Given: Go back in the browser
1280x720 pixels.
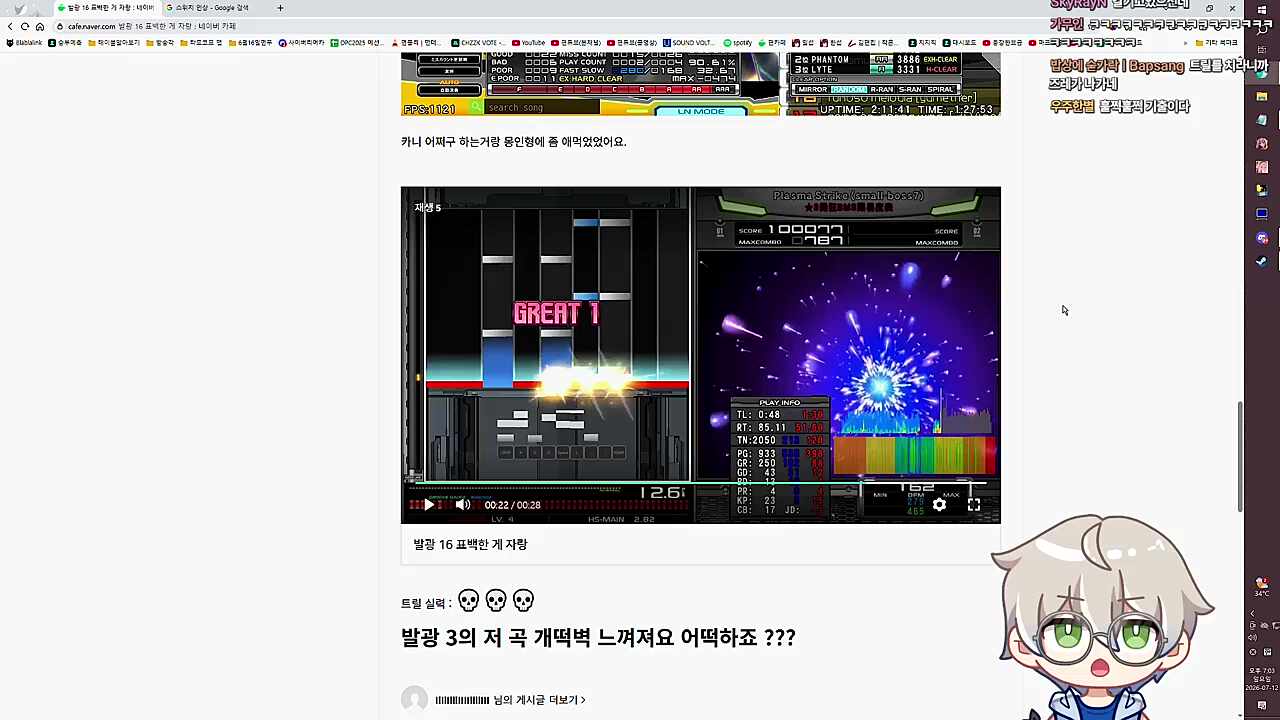Looking at the screenshot, I should [10, 26].
